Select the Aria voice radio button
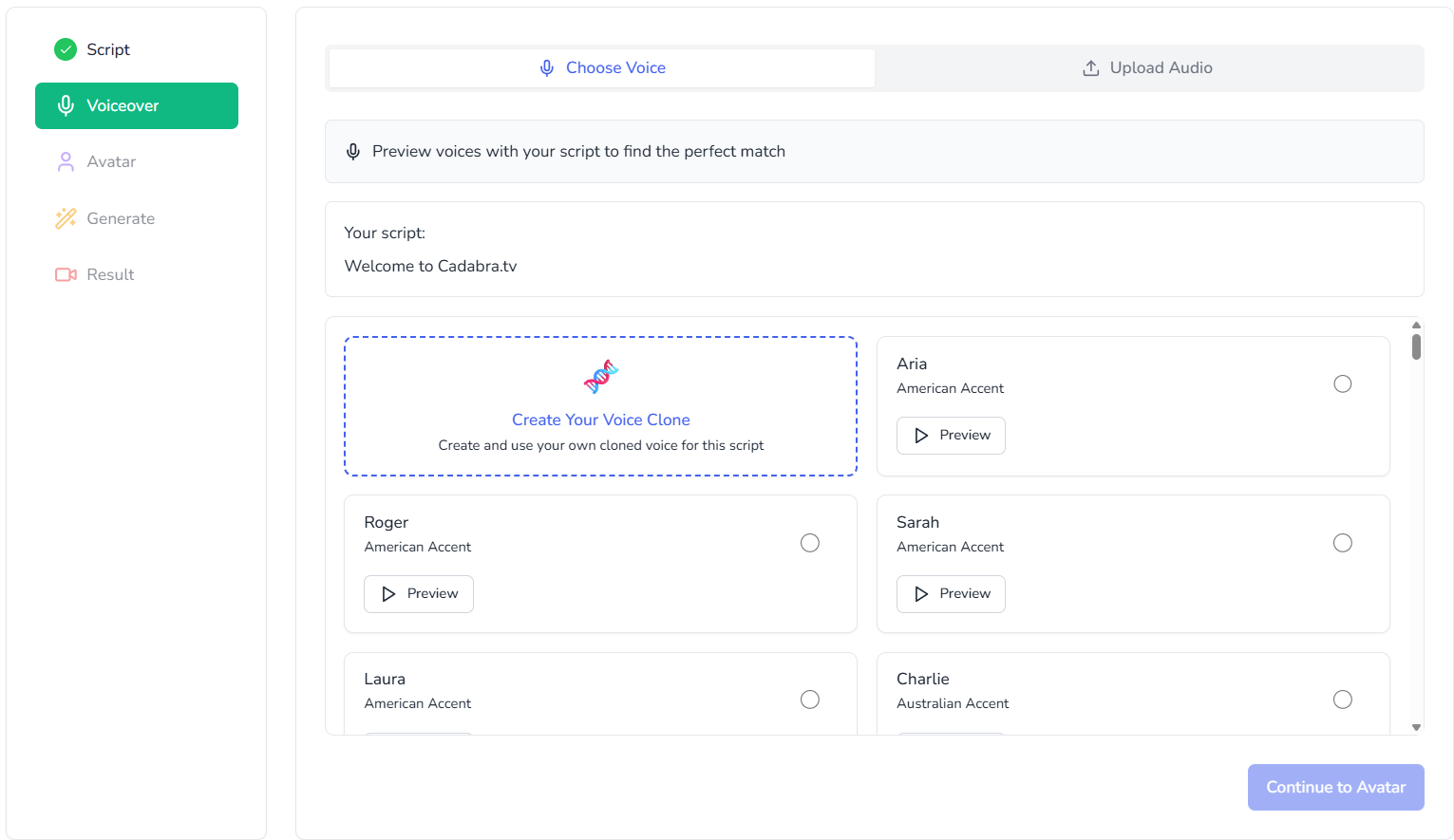This screenshot has width=1454, height=840. [1342, 384]
